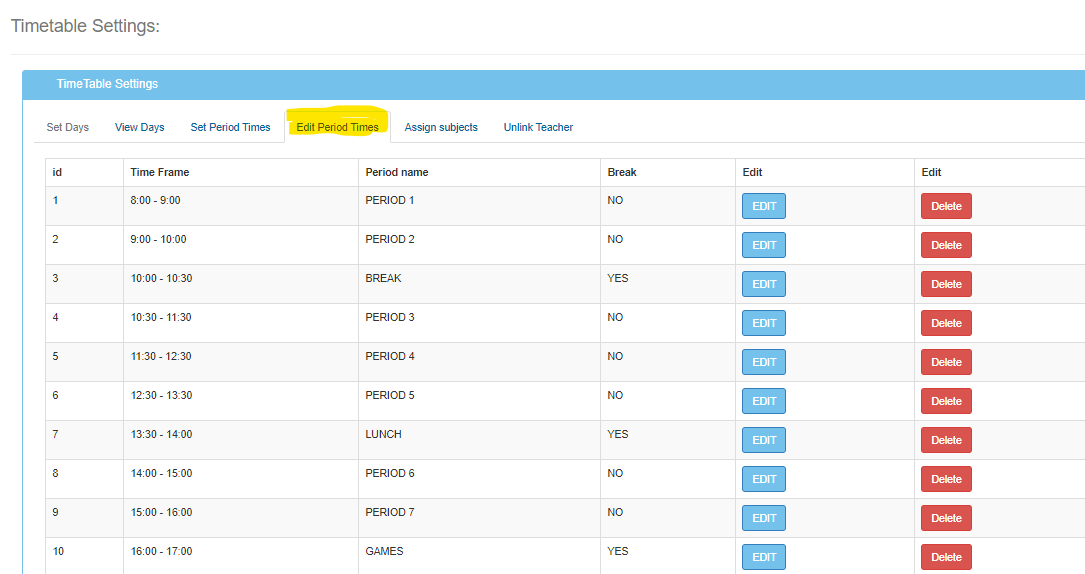Viewport: 1085px width, 574px height.
Task: Switch to the View Days tab
Action: coord(139,127)
